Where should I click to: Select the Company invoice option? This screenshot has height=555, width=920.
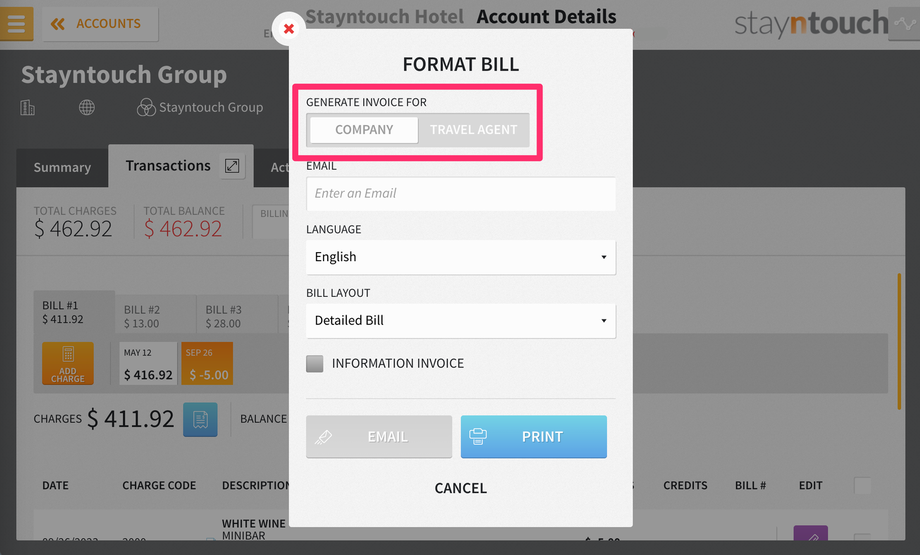[x=364, y=130]
